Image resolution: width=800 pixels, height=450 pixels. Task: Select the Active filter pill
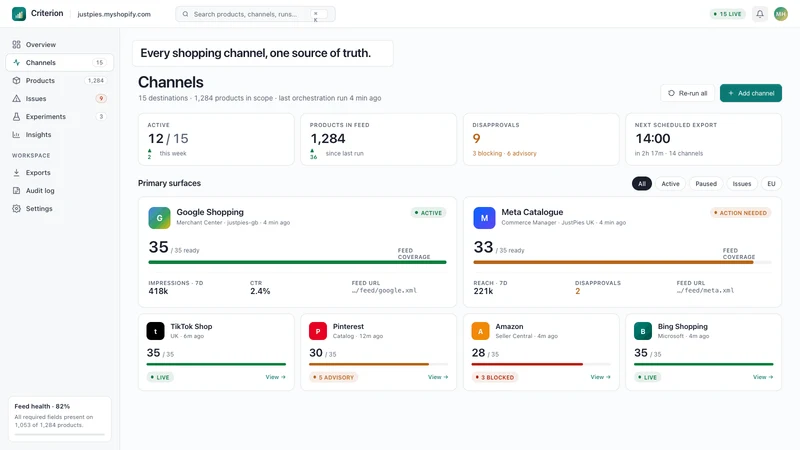pos(670,184)
